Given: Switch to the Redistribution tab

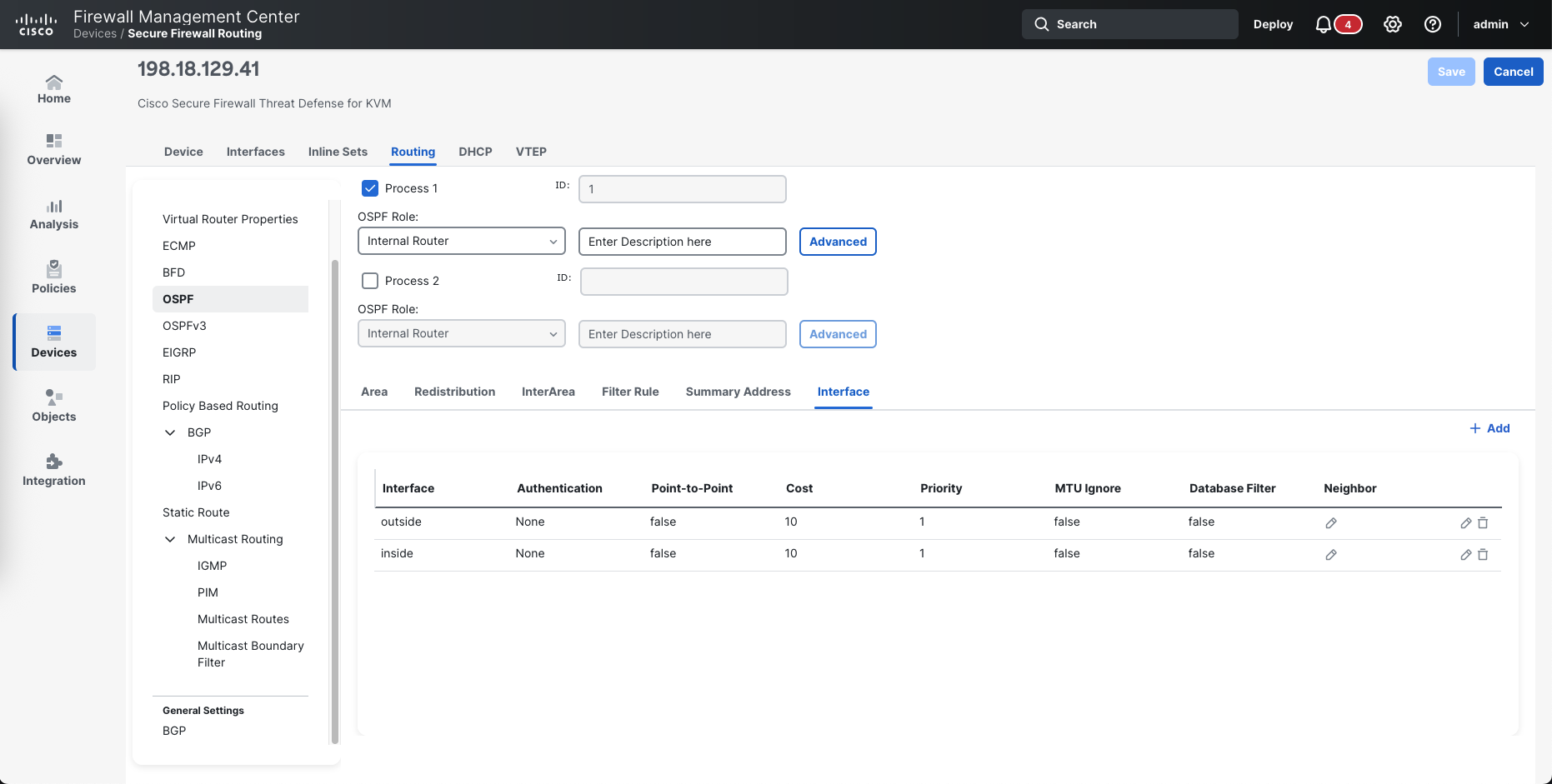Looking at the screenshot, I should click(x=454, y=392).
